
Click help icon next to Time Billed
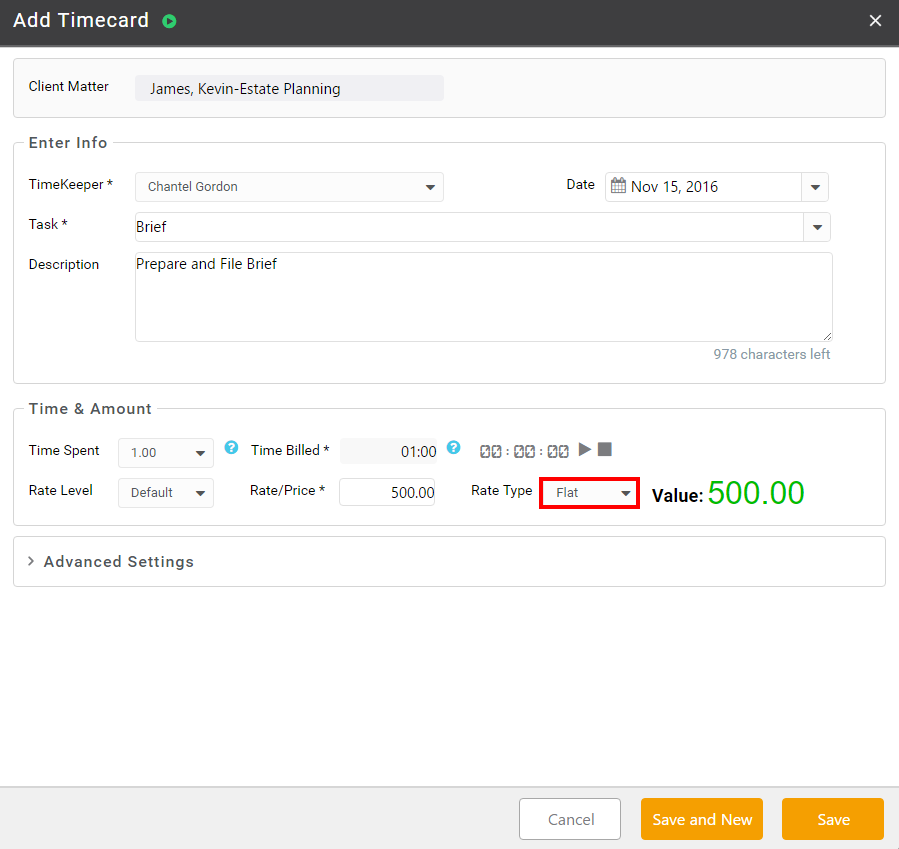click(454, 448)
